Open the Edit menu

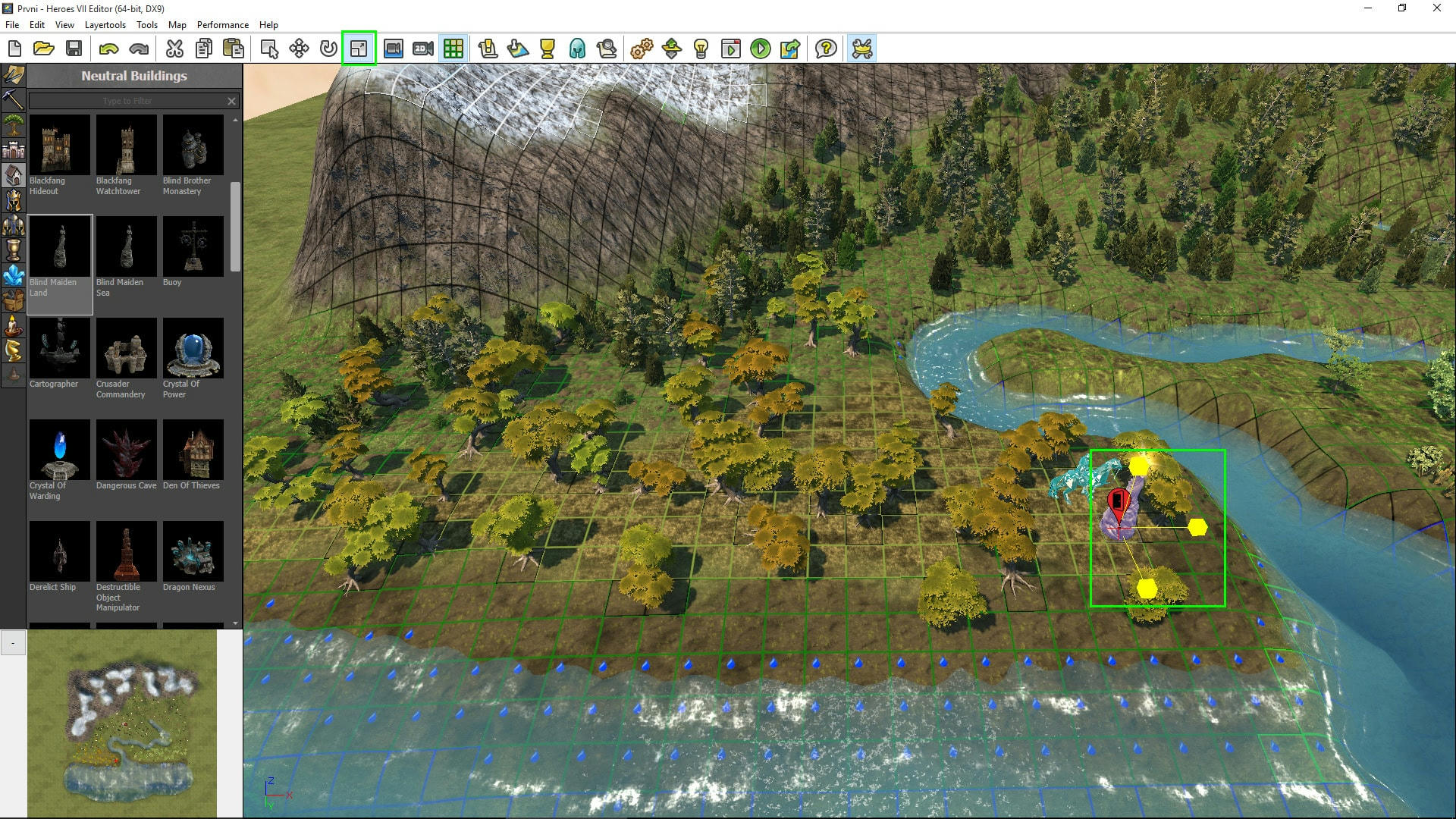click(37, 25)
